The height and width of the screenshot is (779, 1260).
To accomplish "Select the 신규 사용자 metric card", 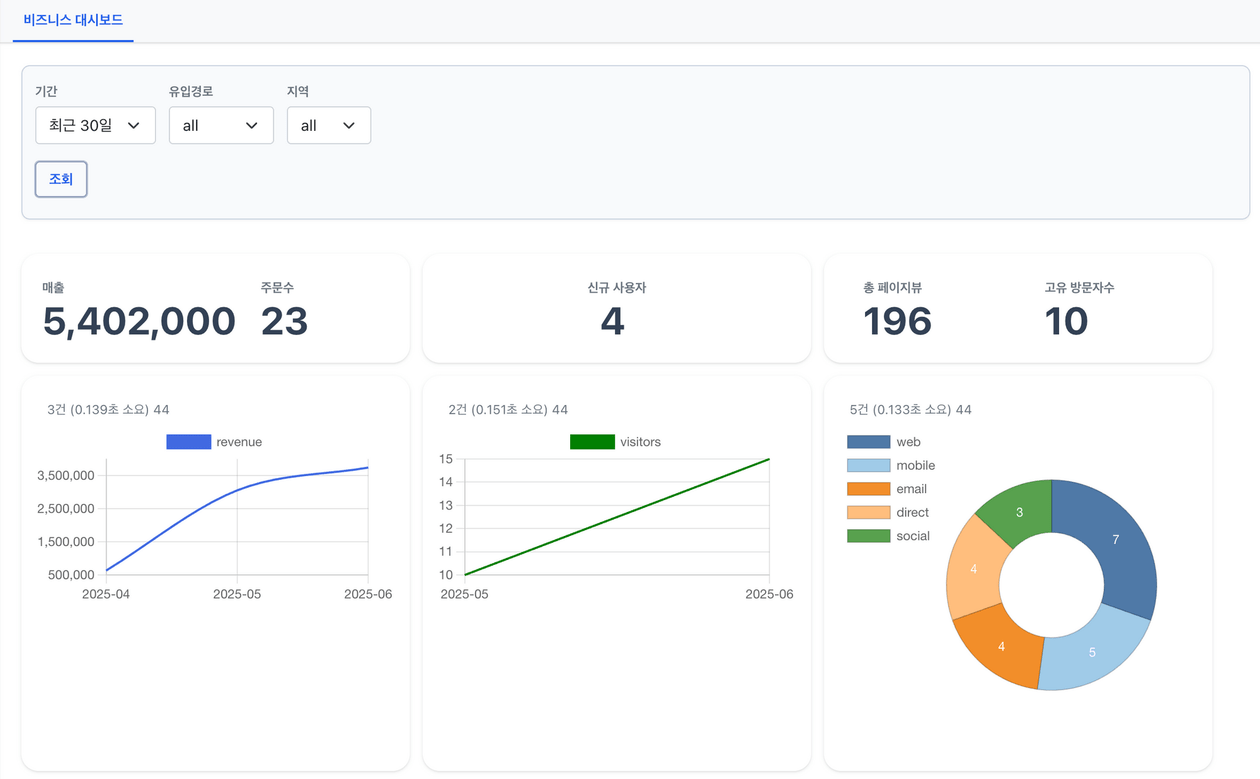I will pyautogui.click(x=616, y=309).
